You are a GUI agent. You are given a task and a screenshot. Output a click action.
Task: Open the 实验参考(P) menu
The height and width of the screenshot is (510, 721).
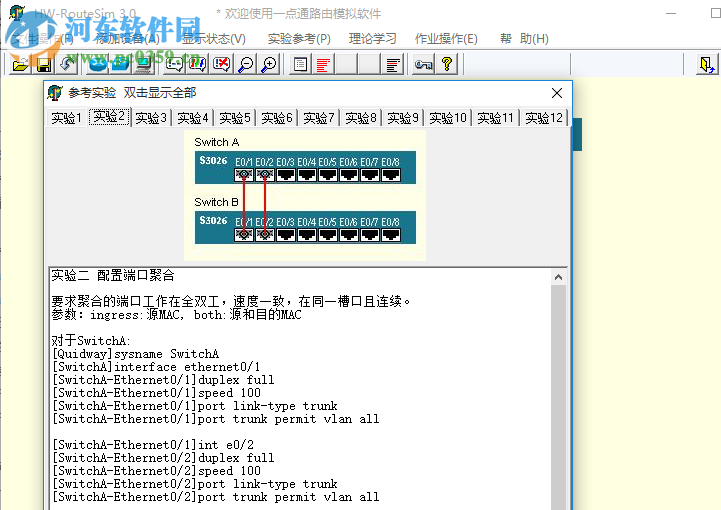tap(299, 39)
